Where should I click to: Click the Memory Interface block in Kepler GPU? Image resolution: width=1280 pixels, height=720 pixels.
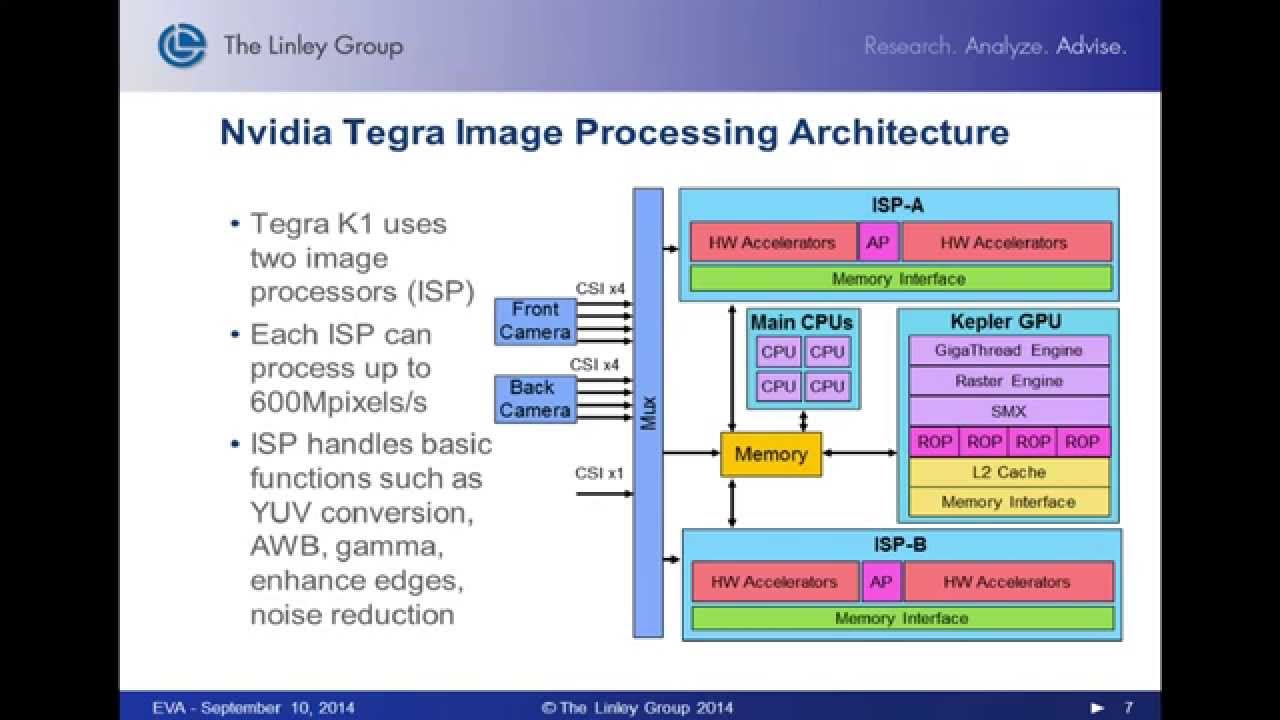point(1009,502)
